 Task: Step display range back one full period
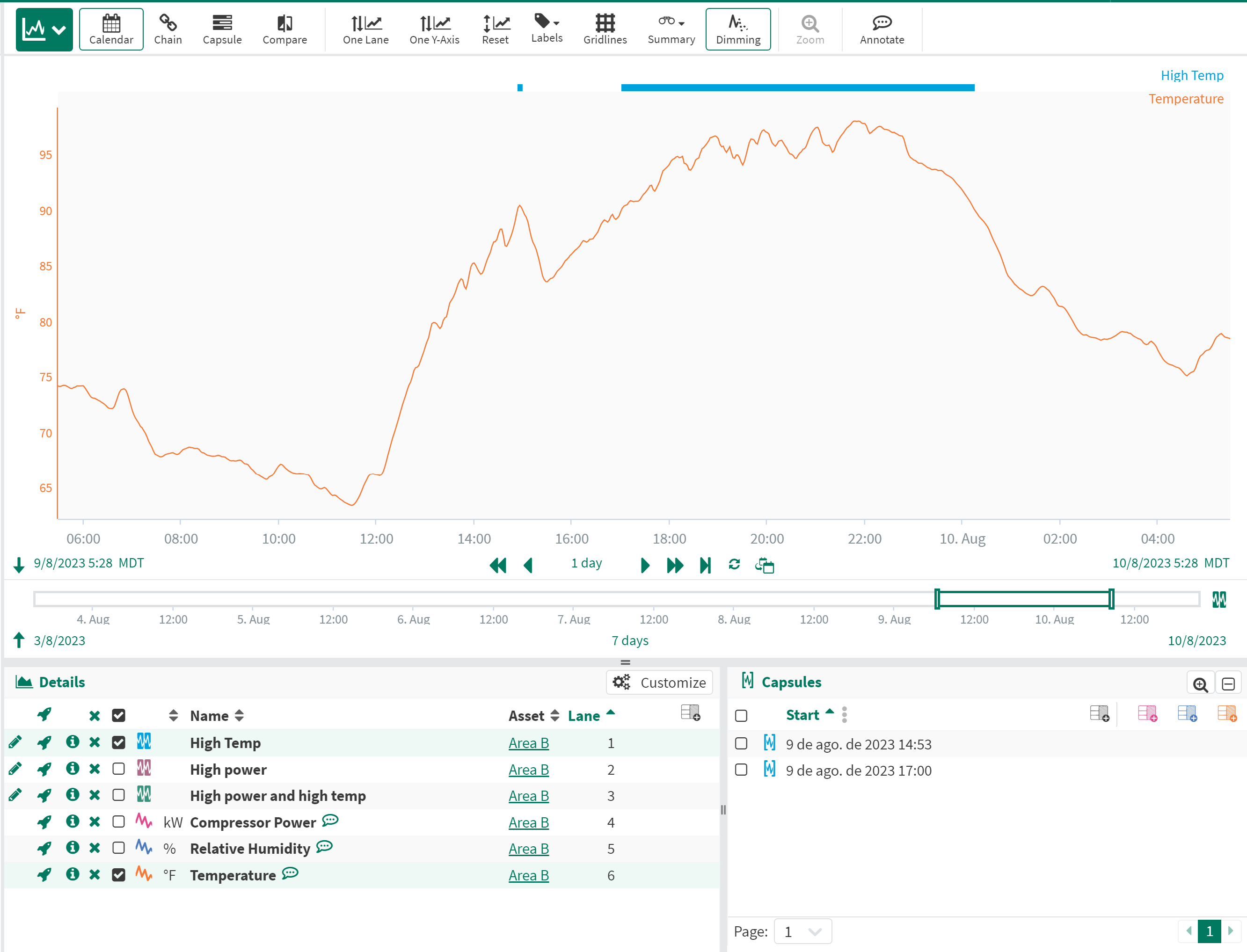click(x=498, y=565)
